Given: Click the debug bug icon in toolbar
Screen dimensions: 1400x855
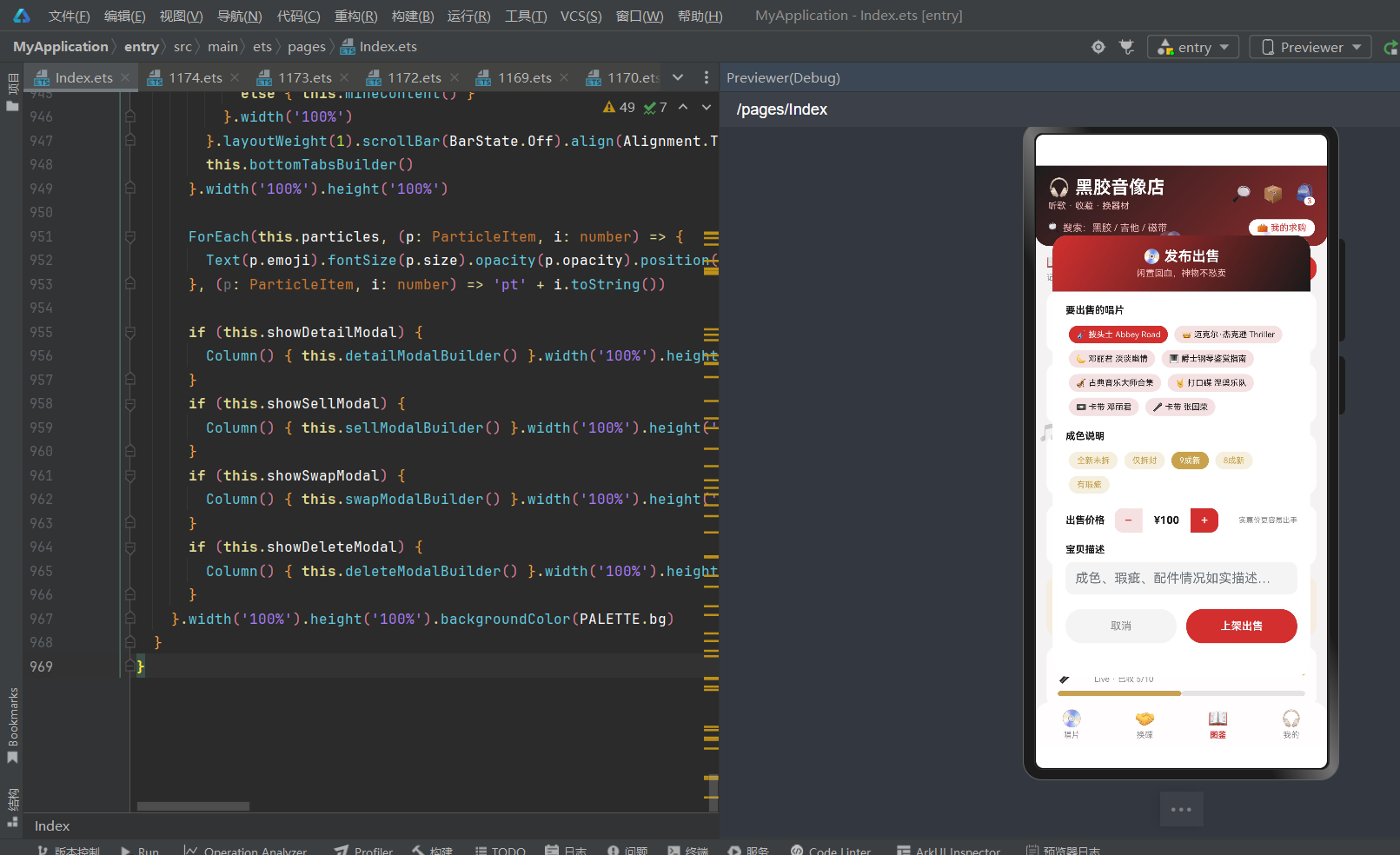Looking at the screenshot, I should pos(1126,47).
